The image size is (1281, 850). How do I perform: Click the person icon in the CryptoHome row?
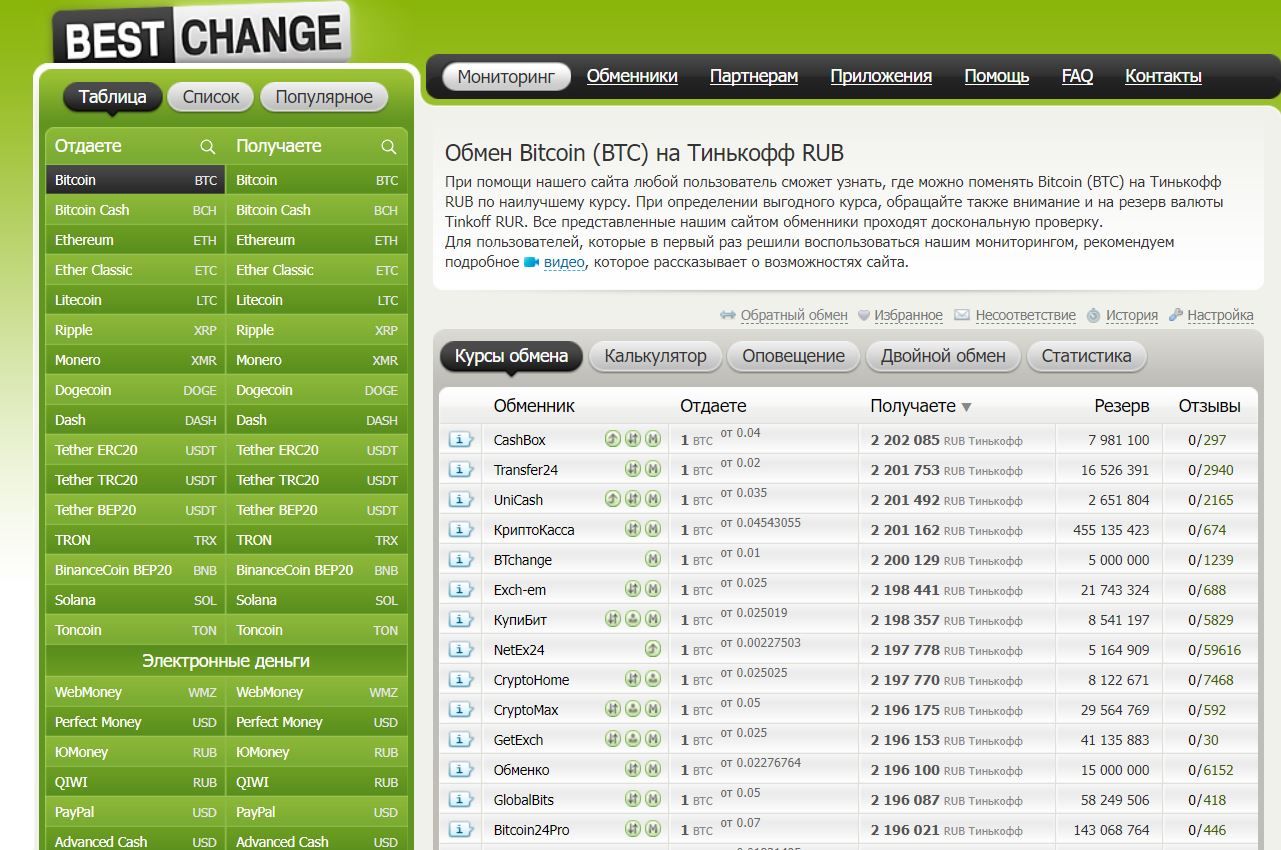point(653,679)
